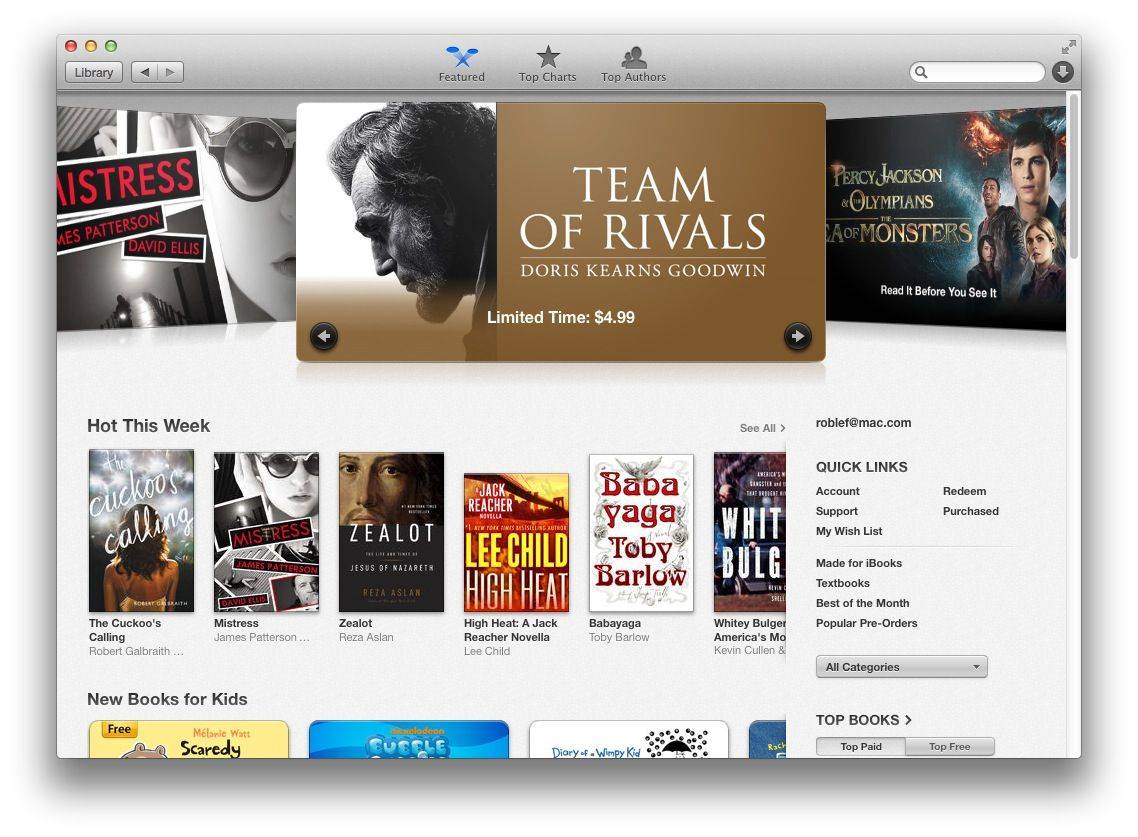
Task: Open the All Categories dropdown
Action: (x=901, y=667)
